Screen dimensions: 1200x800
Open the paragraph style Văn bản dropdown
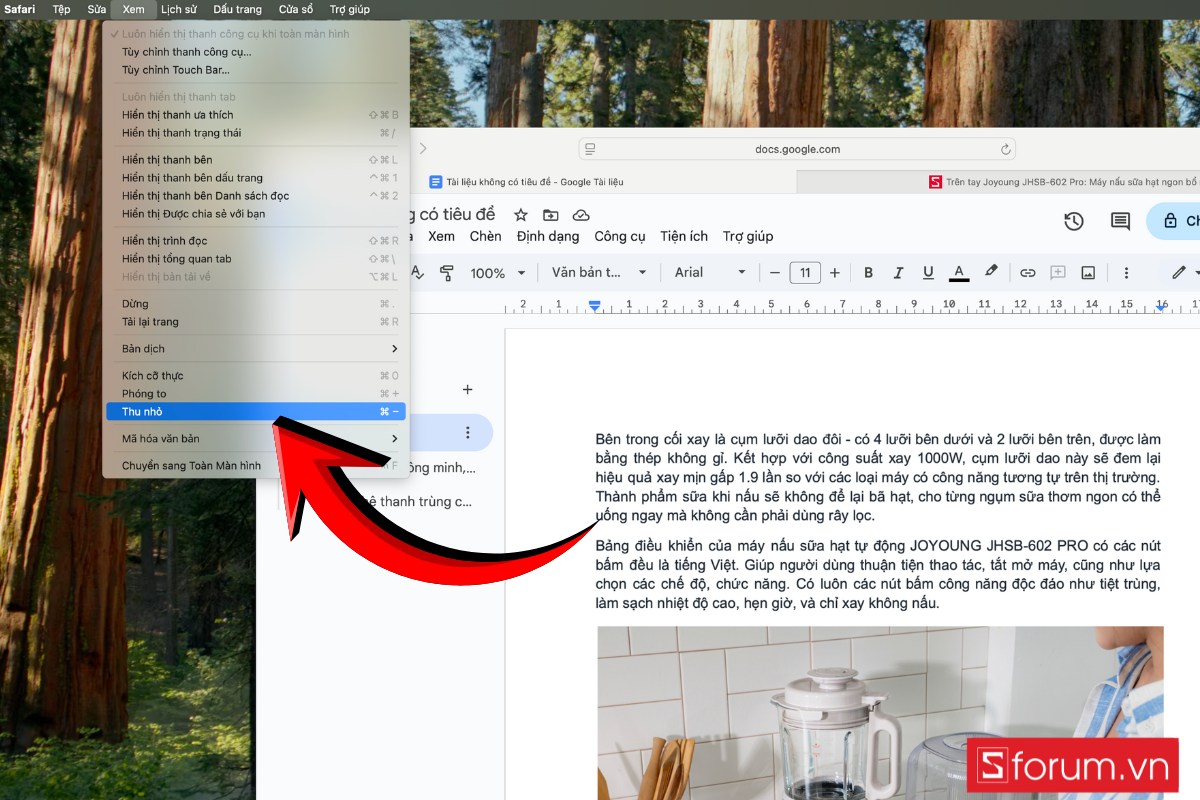(599, 272)
